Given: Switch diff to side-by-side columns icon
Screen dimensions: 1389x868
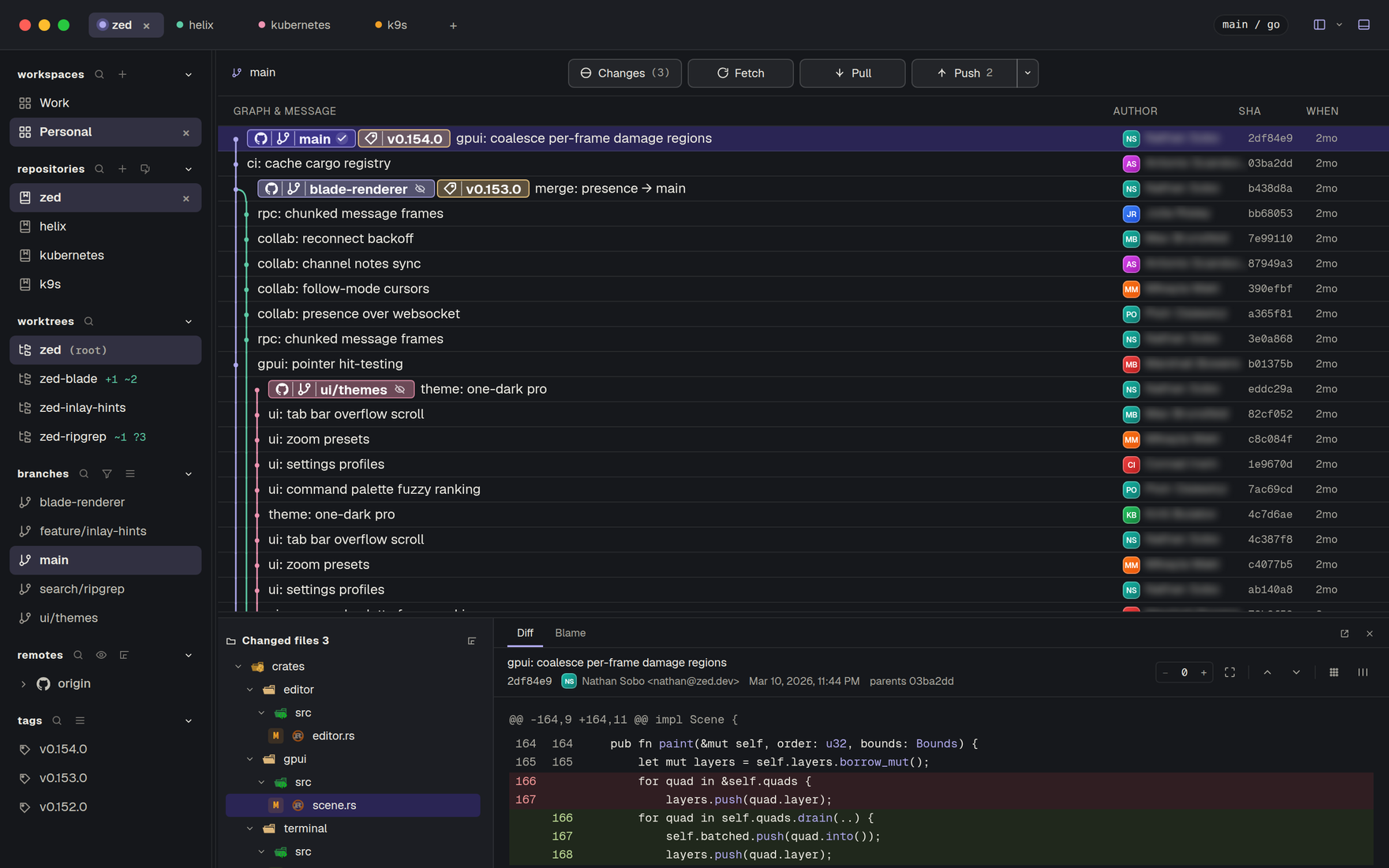Looking at the screenshot, I should [1363, 672].
